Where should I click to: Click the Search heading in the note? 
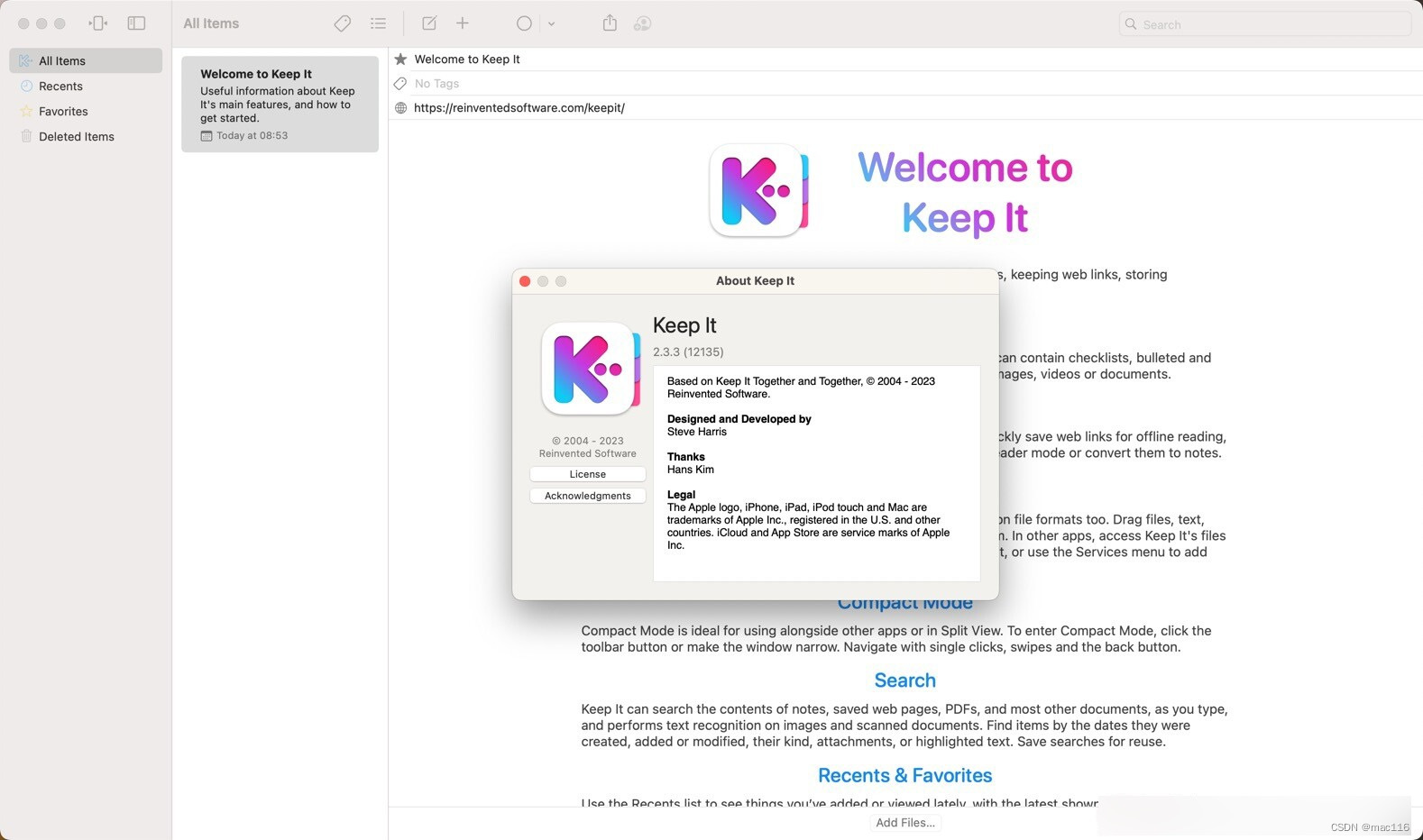tap(905, 680)
